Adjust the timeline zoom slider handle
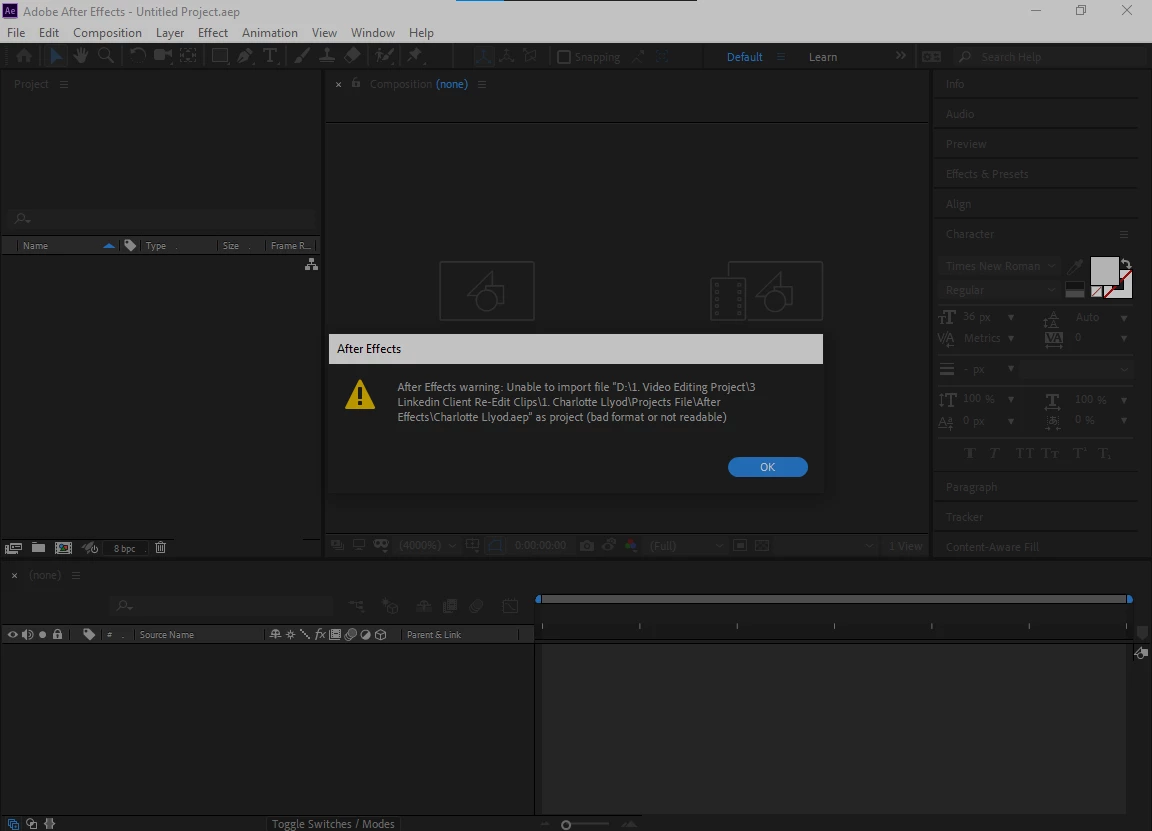This screenshot has height=831, width=1152. point(566,824)
